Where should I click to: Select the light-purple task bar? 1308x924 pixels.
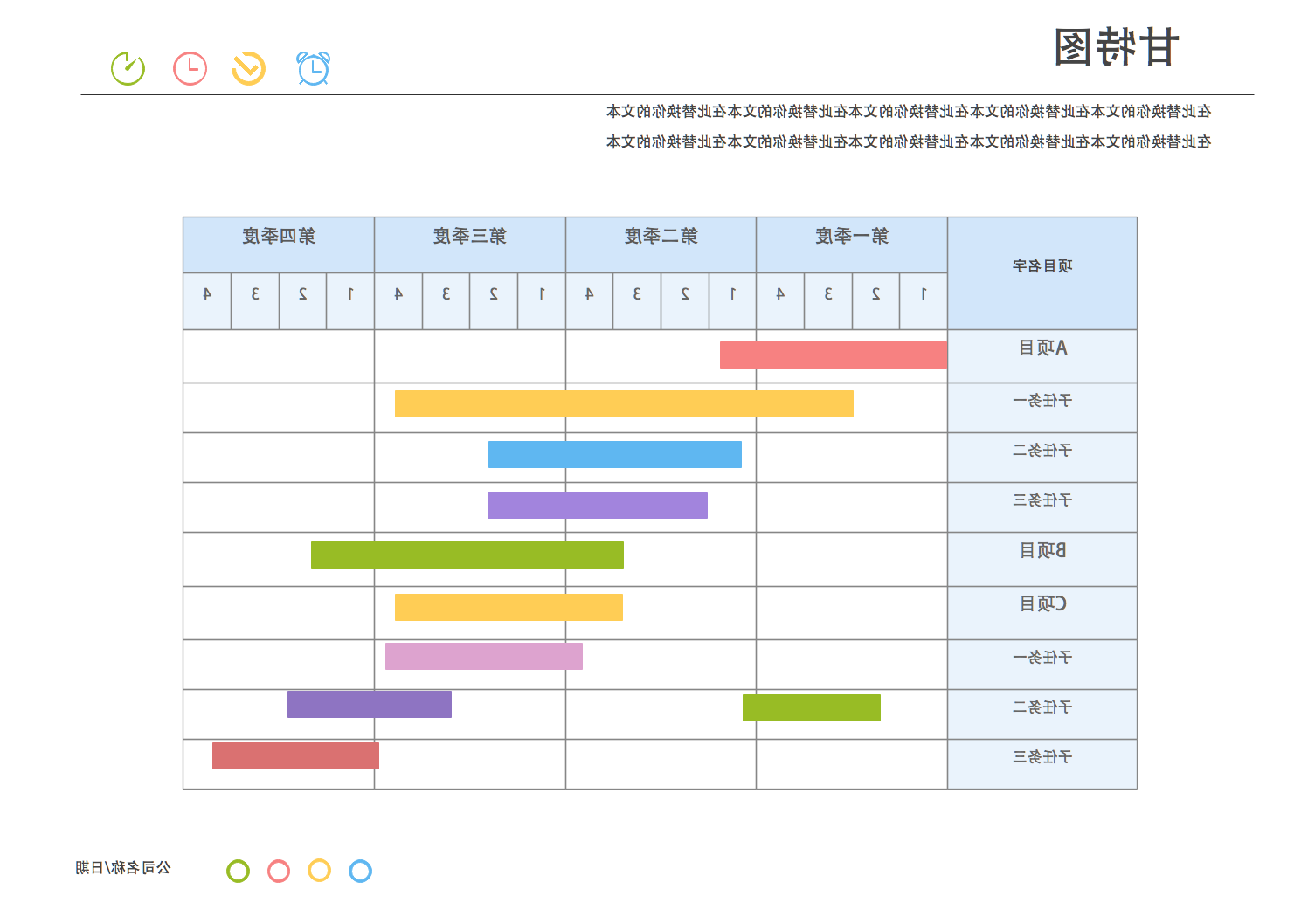(x=598, y=505)
